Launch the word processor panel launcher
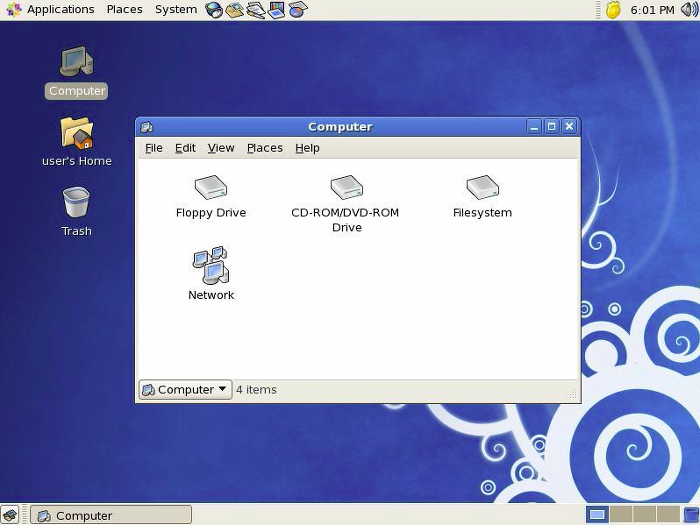 tap(256, 9)
